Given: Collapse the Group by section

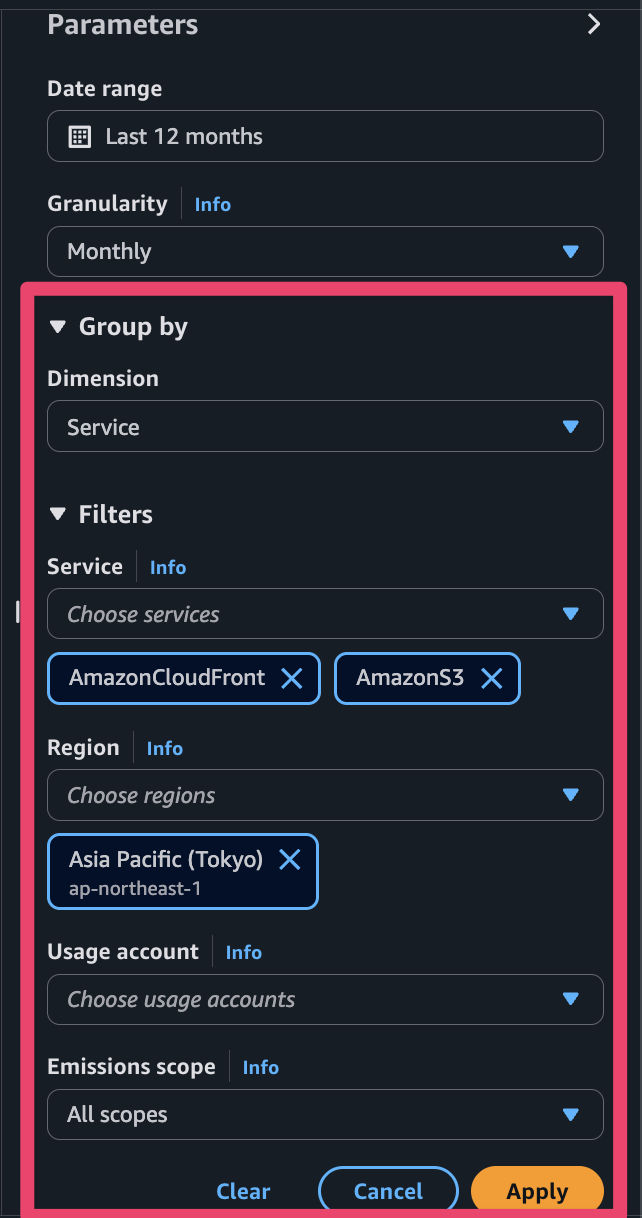Looking at the screenshot, I should click(x=58, y=327).
